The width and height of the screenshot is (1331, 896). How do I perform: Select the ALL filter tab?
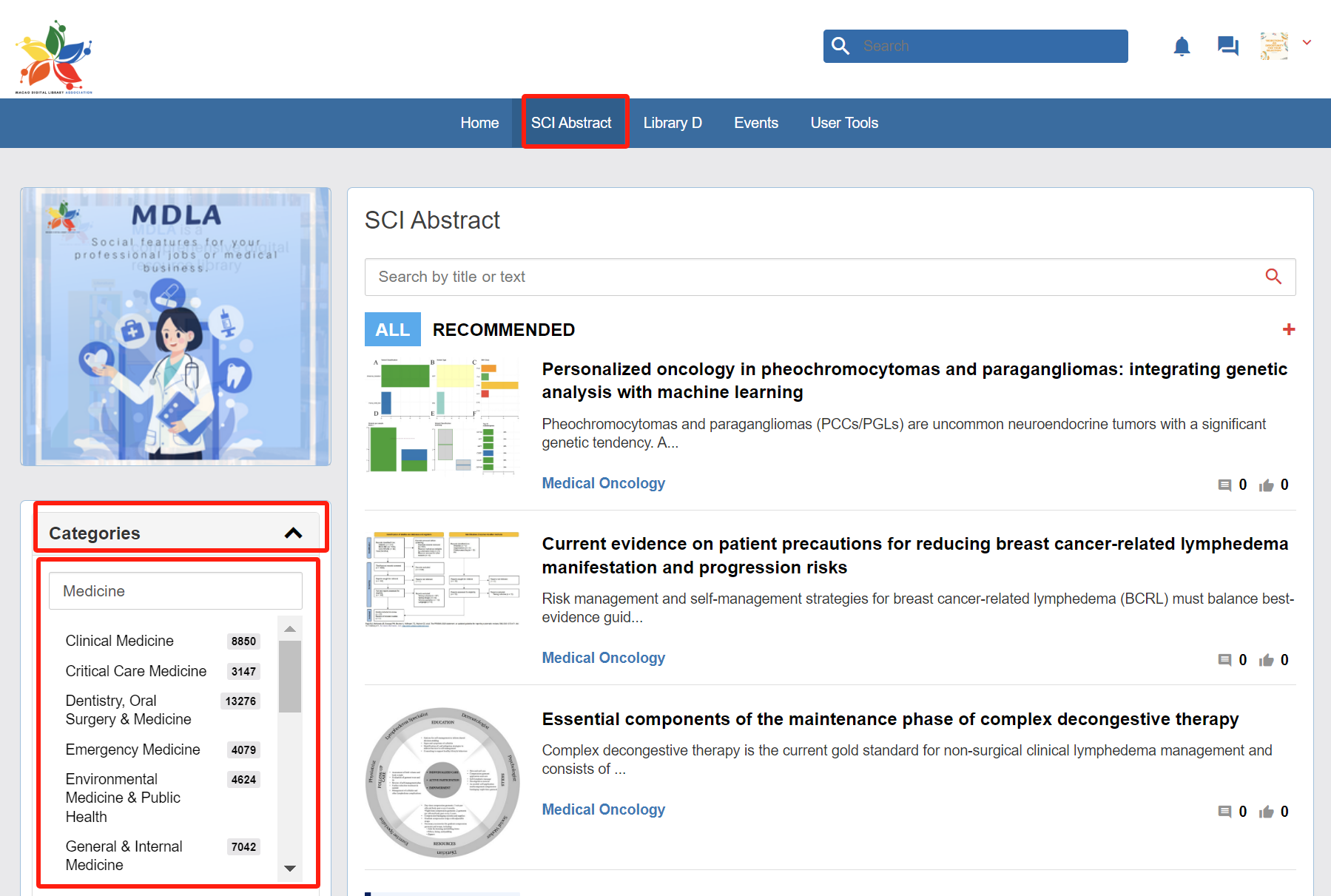(x=392, y=330)
